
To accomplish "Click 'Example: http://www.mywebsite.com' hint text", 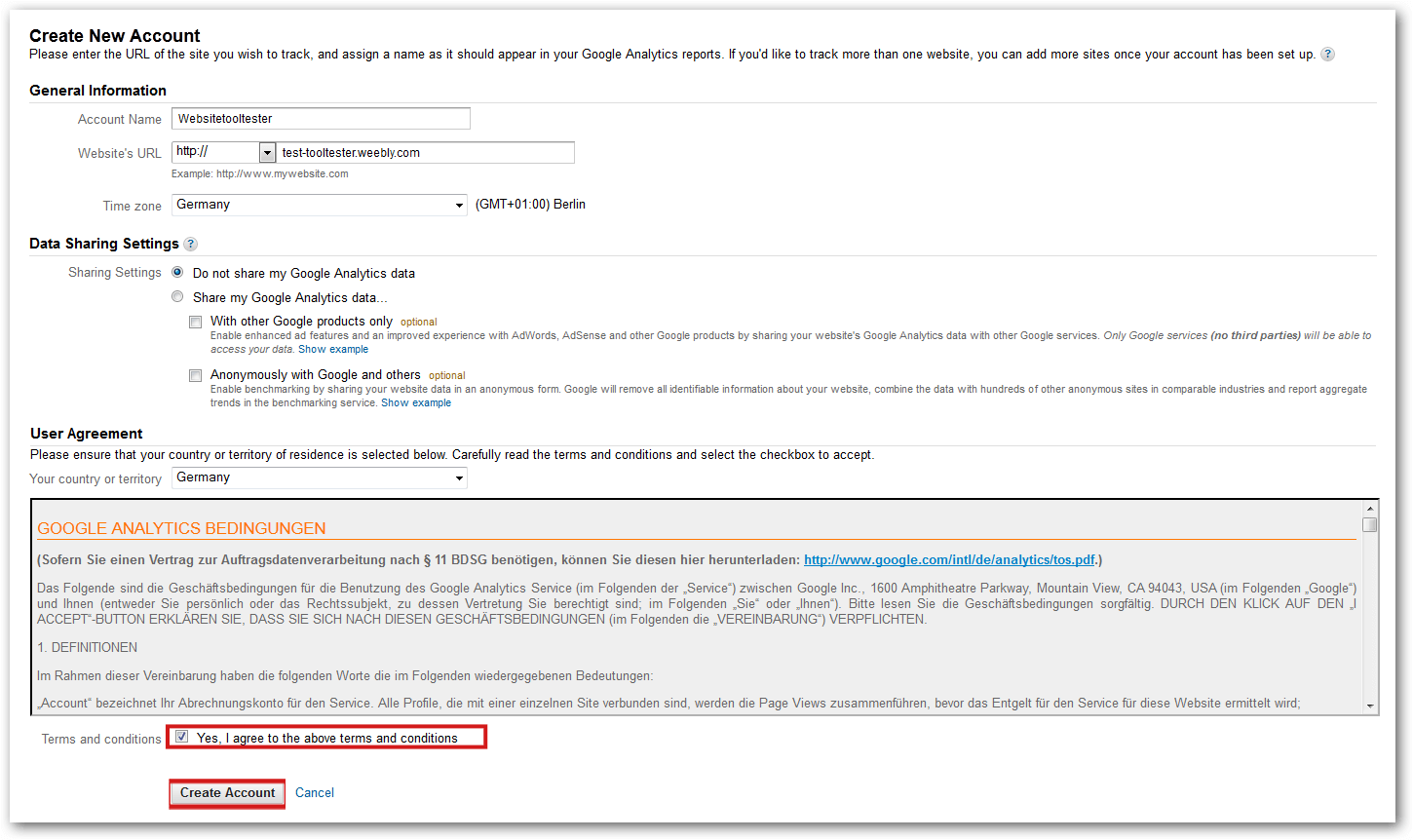I will tap(259, 173).
